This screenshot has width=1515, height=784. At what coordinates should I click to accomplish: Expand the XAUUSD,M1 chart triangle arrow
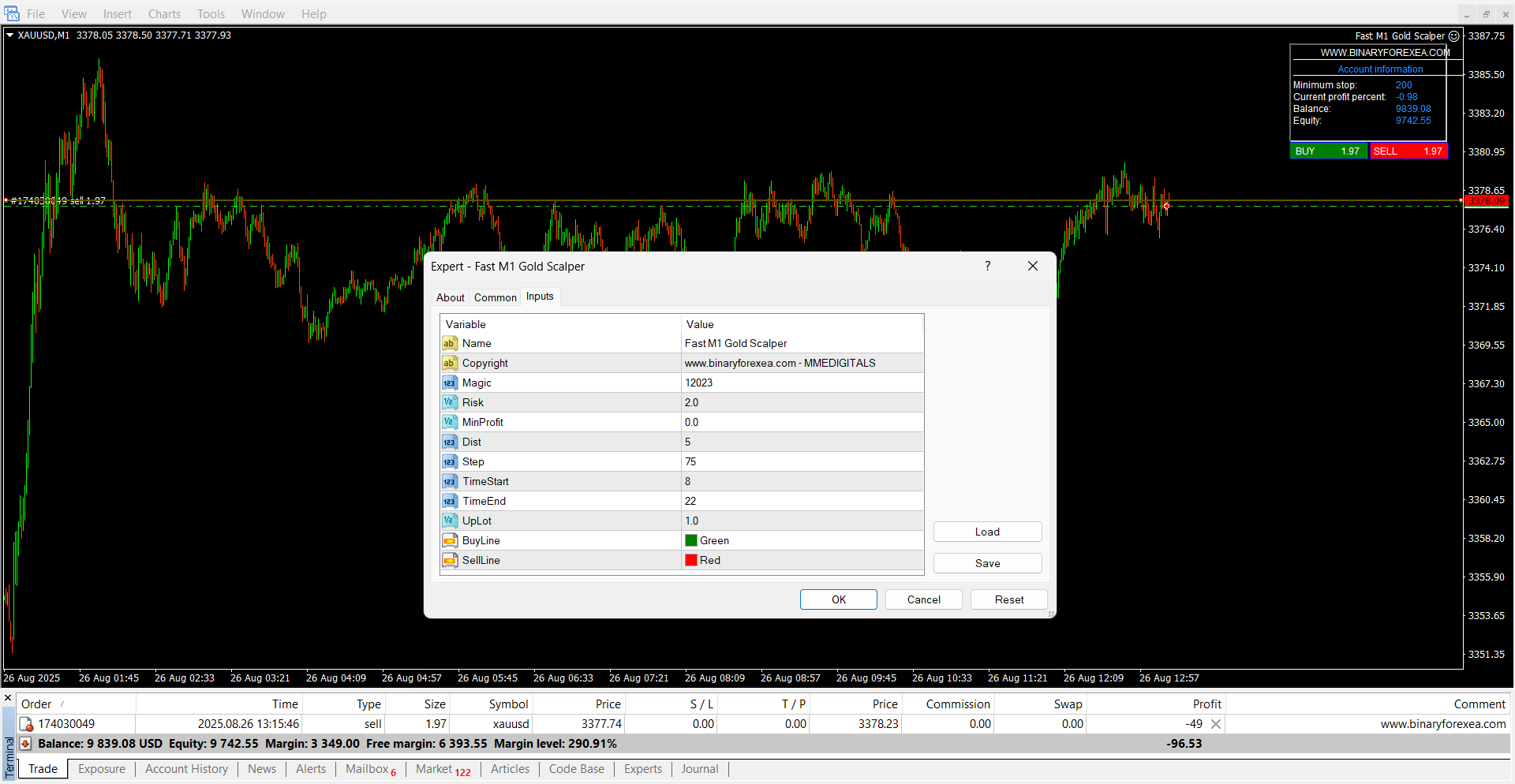(x=10, y=35)
